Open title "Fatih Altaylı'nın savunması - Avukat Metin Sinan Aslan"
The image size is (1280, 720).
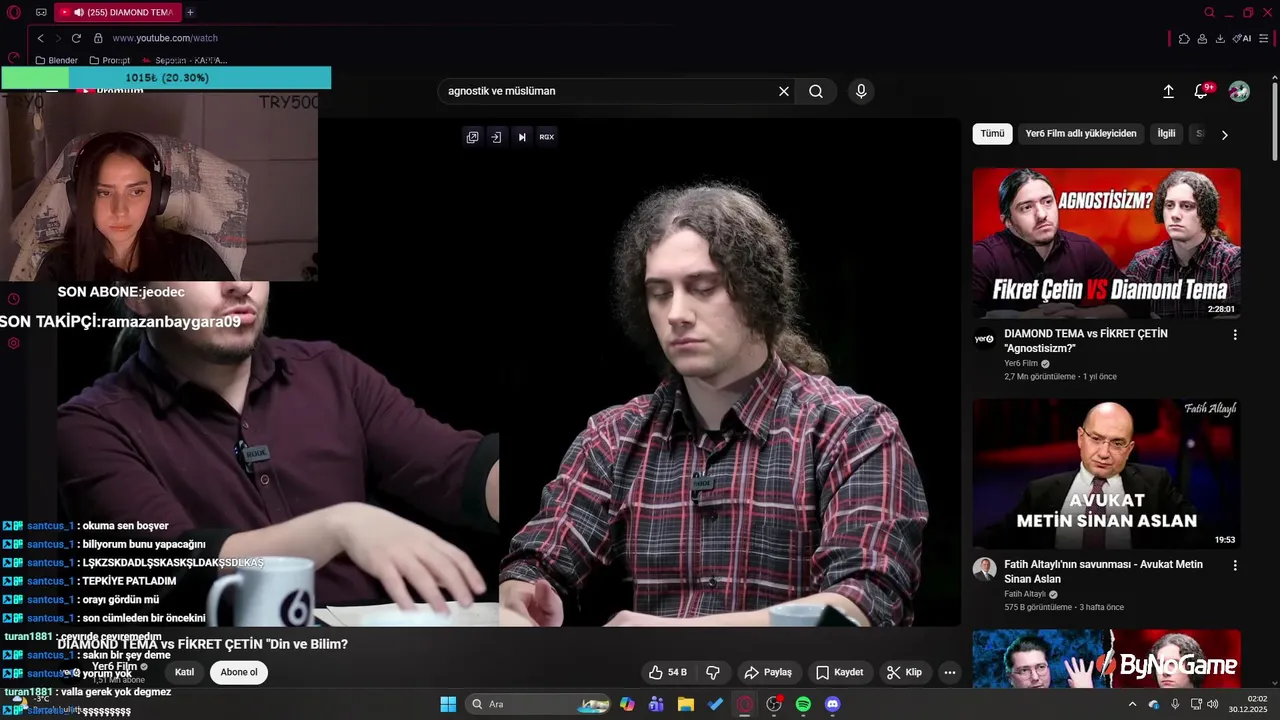(1103, 571)
